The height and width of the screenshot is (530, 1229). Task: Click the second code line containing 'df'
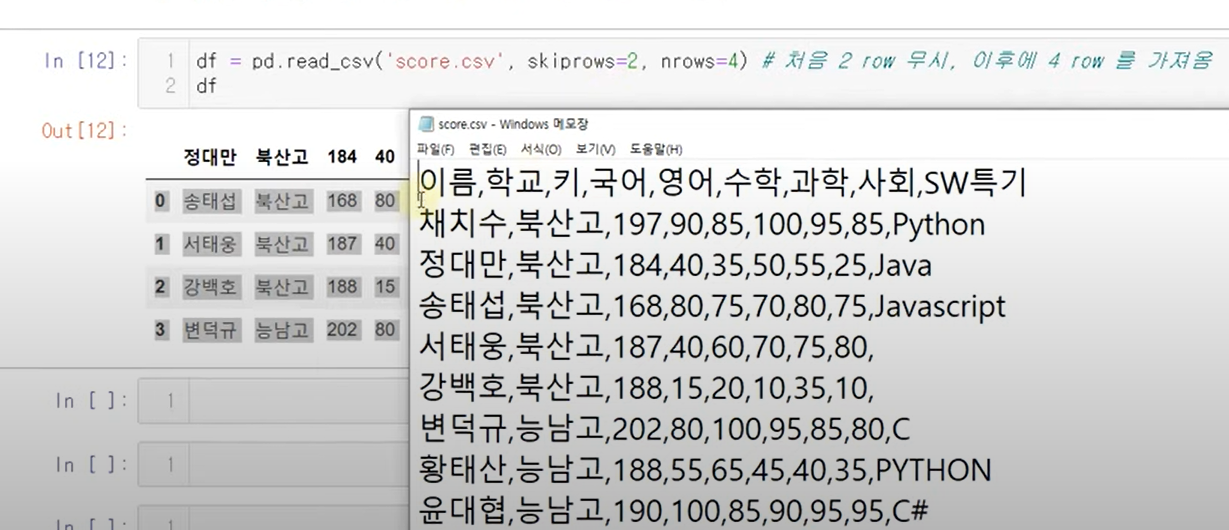click(x=206, y=86)
